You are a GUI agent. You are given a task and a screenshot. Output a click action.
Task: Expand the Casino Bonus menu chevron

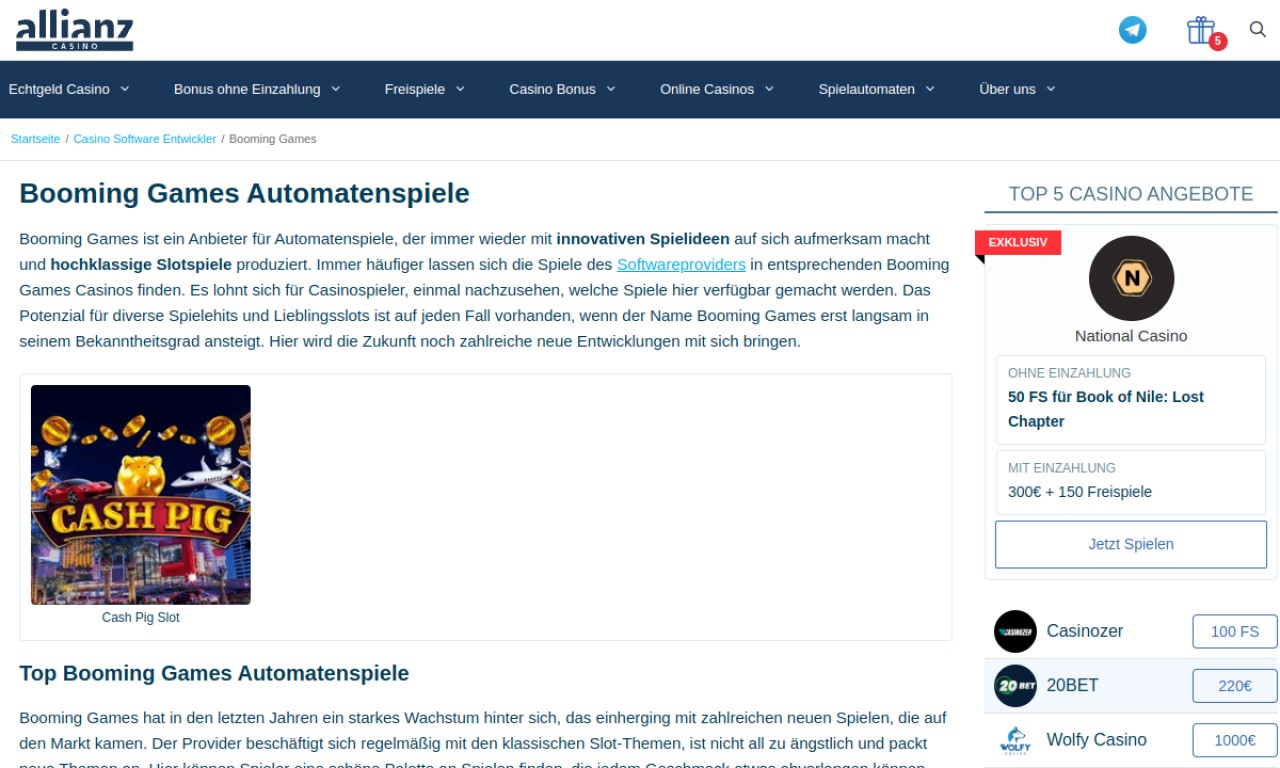[x=611, y=89]
